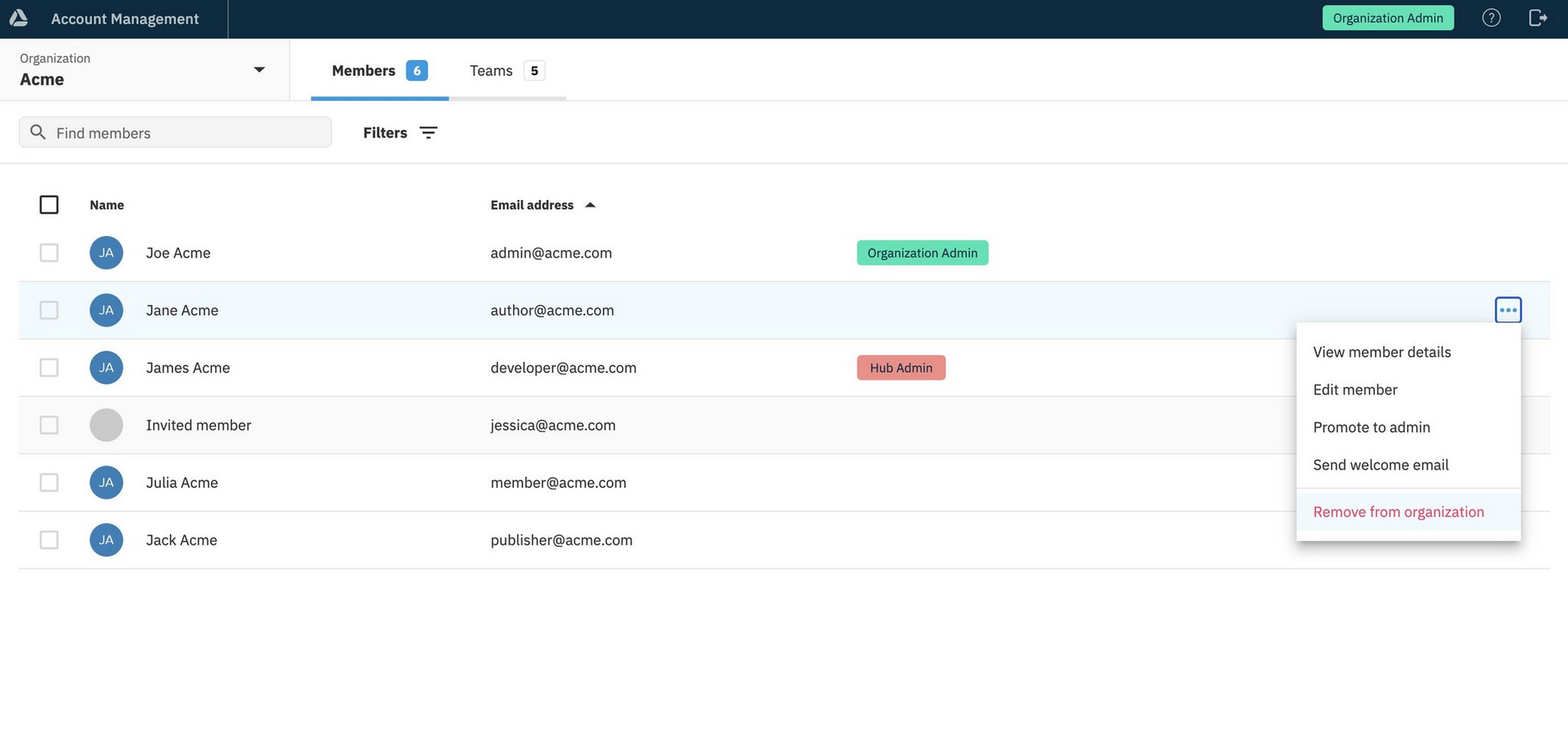Screen dimensions: 1568x753
Task: Check the box for James Acme
Action: [49, 368]
